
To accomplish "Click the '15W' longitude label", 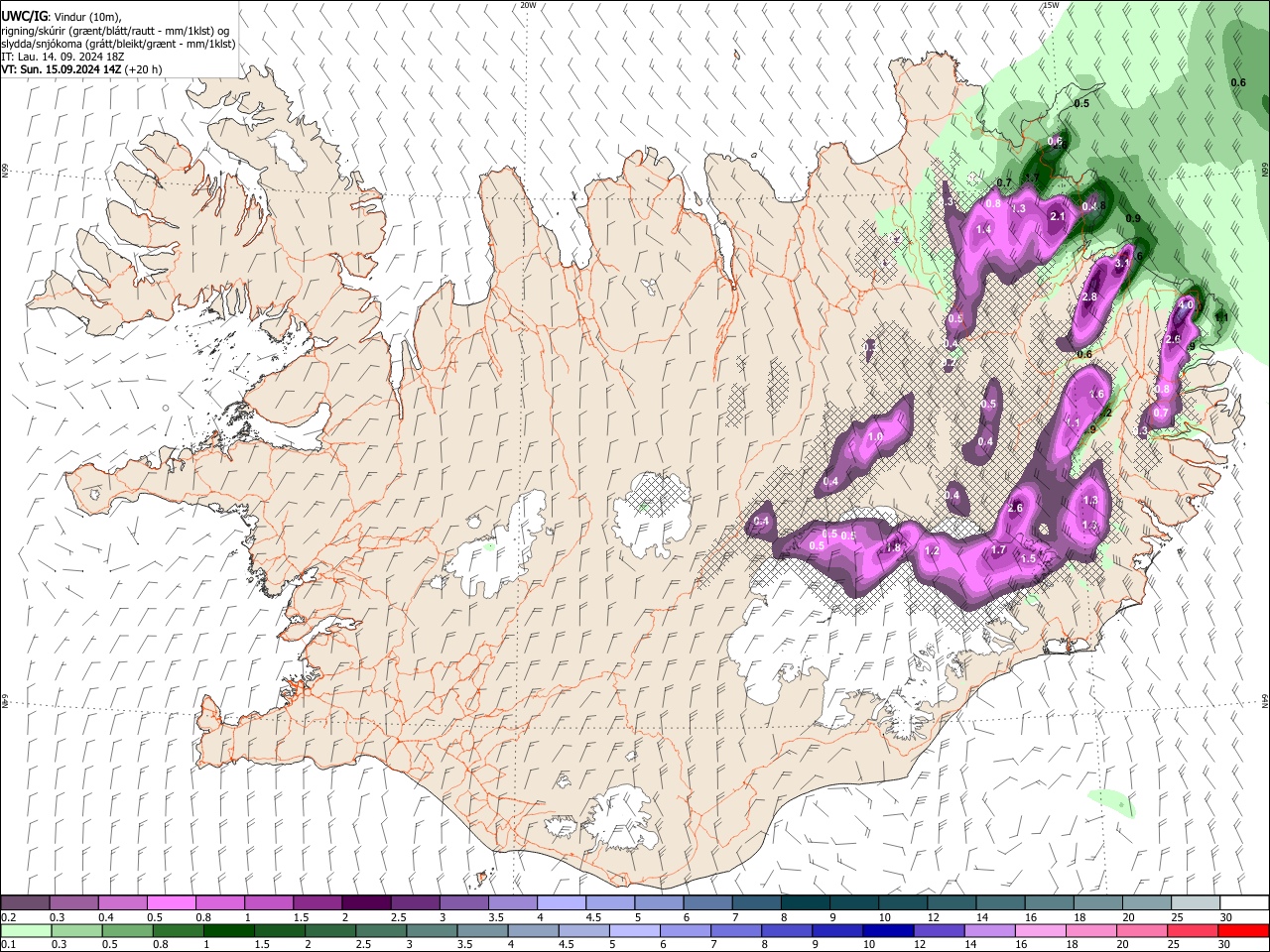I will point(1051,5).
